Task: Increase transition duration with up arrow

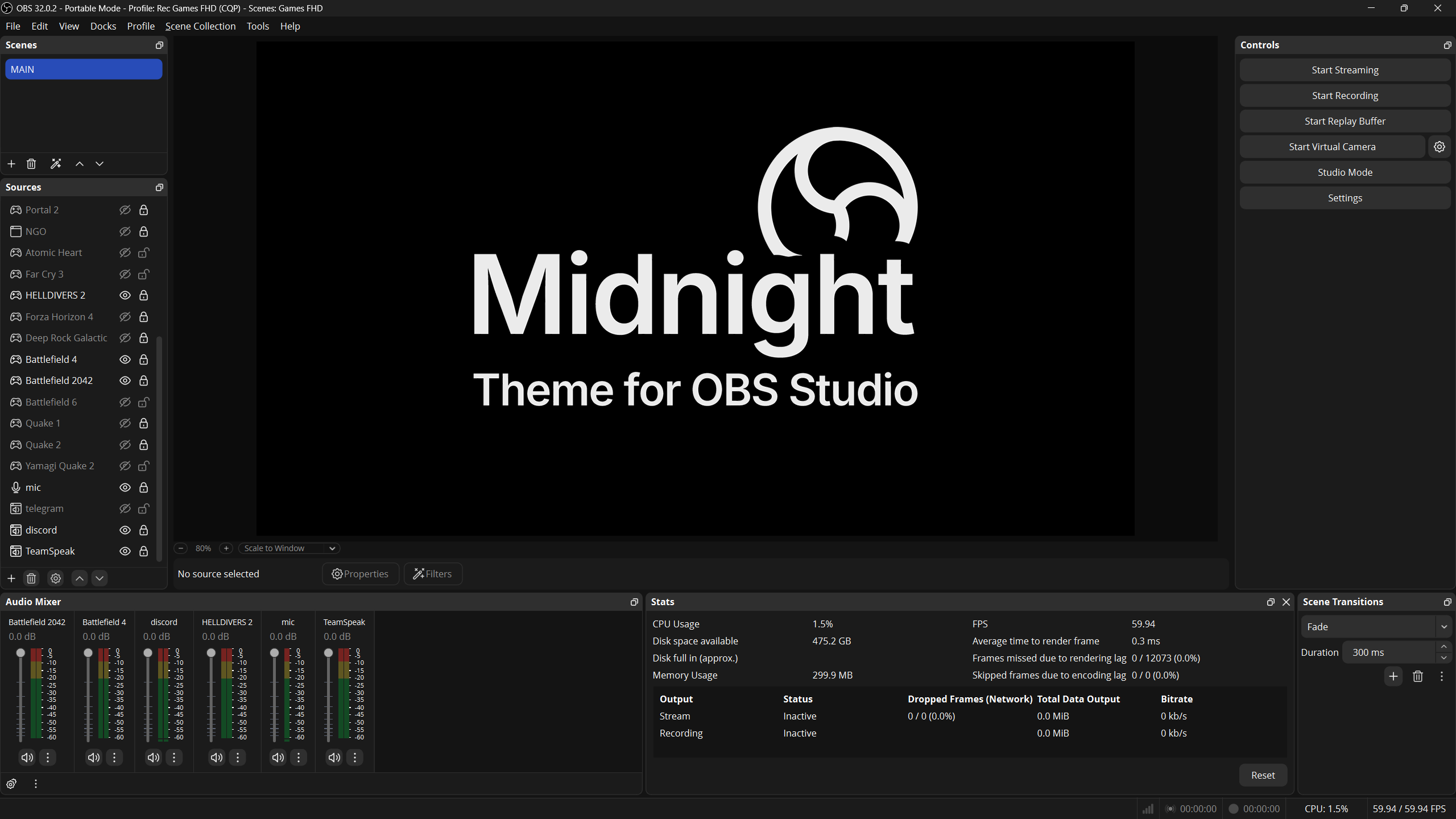Action: [1443, 647]
